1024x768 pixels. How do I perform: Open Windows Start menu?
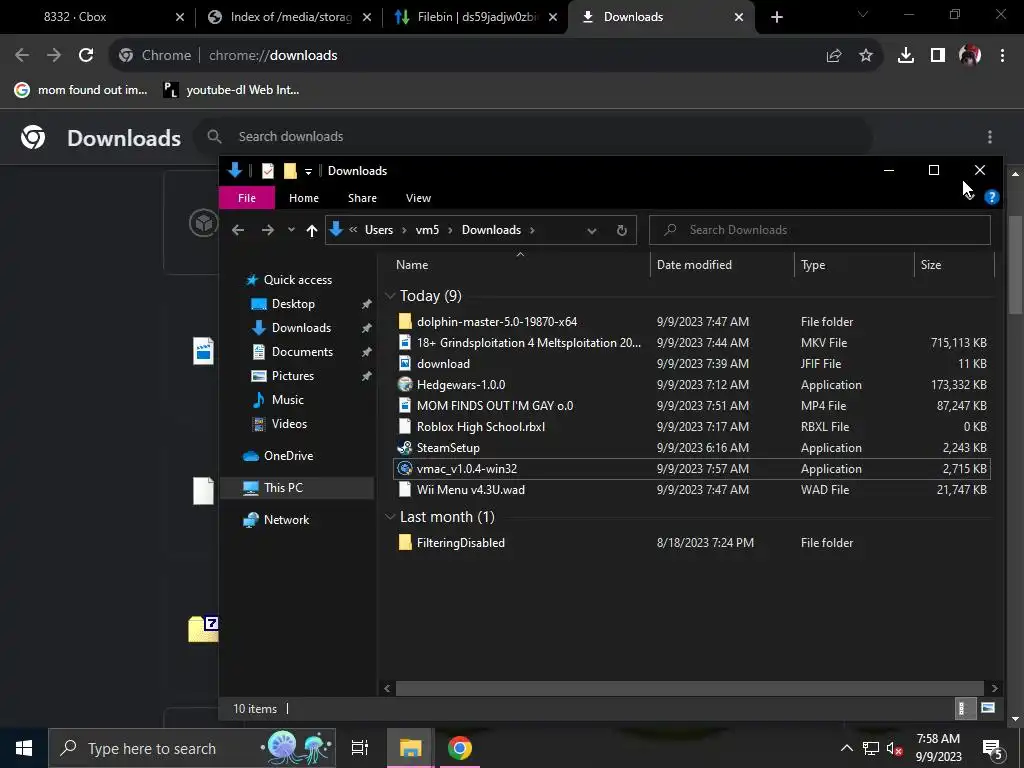[x=24, y=748]
